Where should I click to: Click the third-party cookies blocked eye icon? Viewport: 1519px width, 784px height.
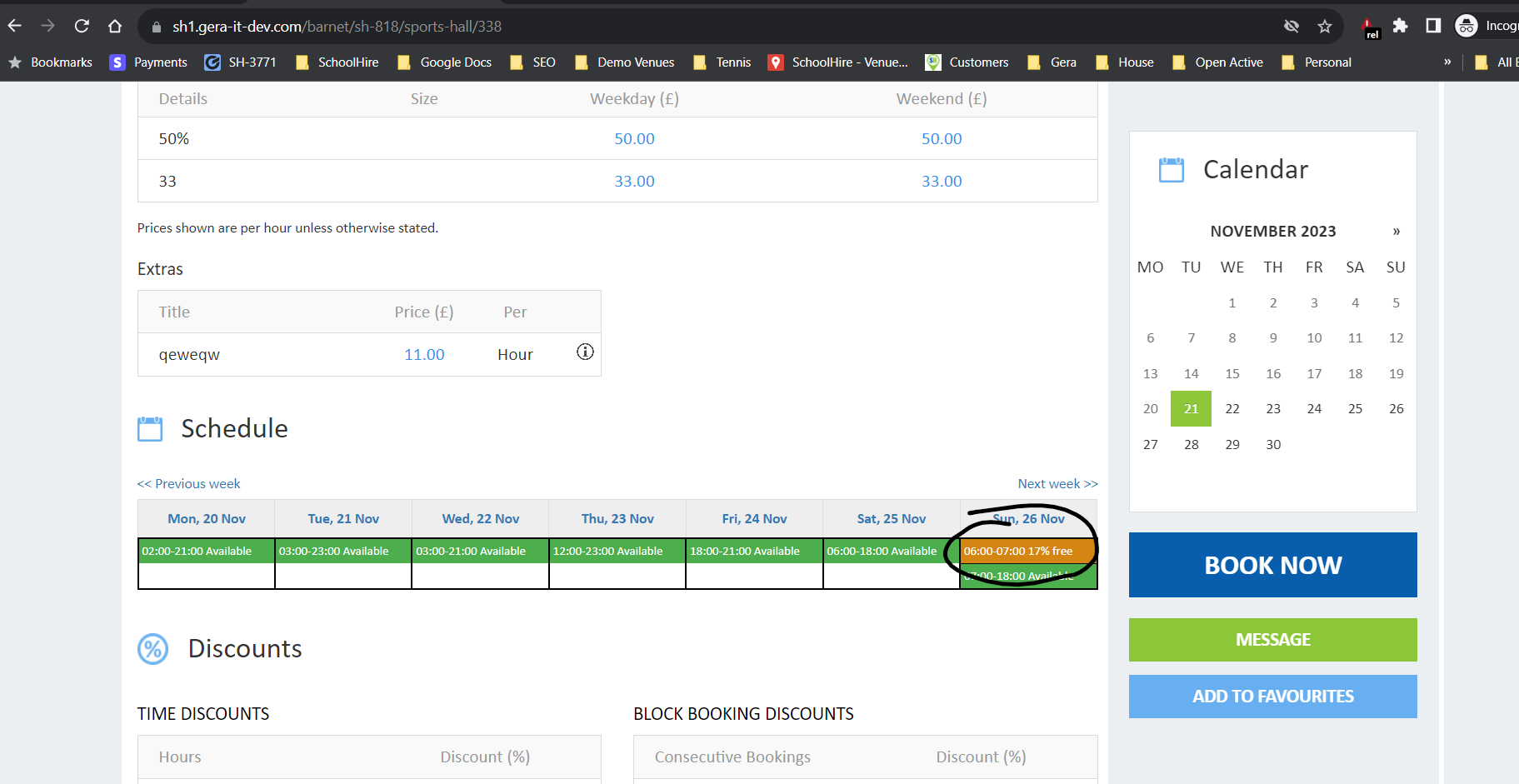[x=1292, y=26]
